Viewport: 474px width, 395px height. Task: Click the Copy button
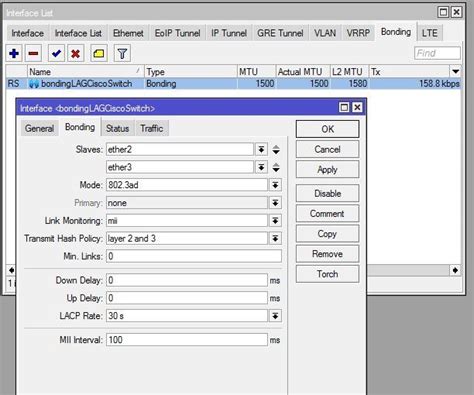(328, 234)
